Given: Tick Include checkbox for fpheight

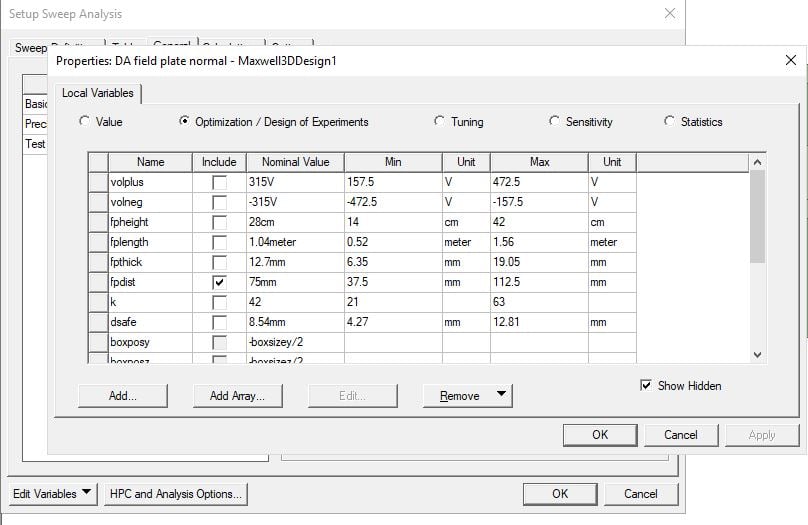Looking at the screenshot, I should tap(220, 223).
